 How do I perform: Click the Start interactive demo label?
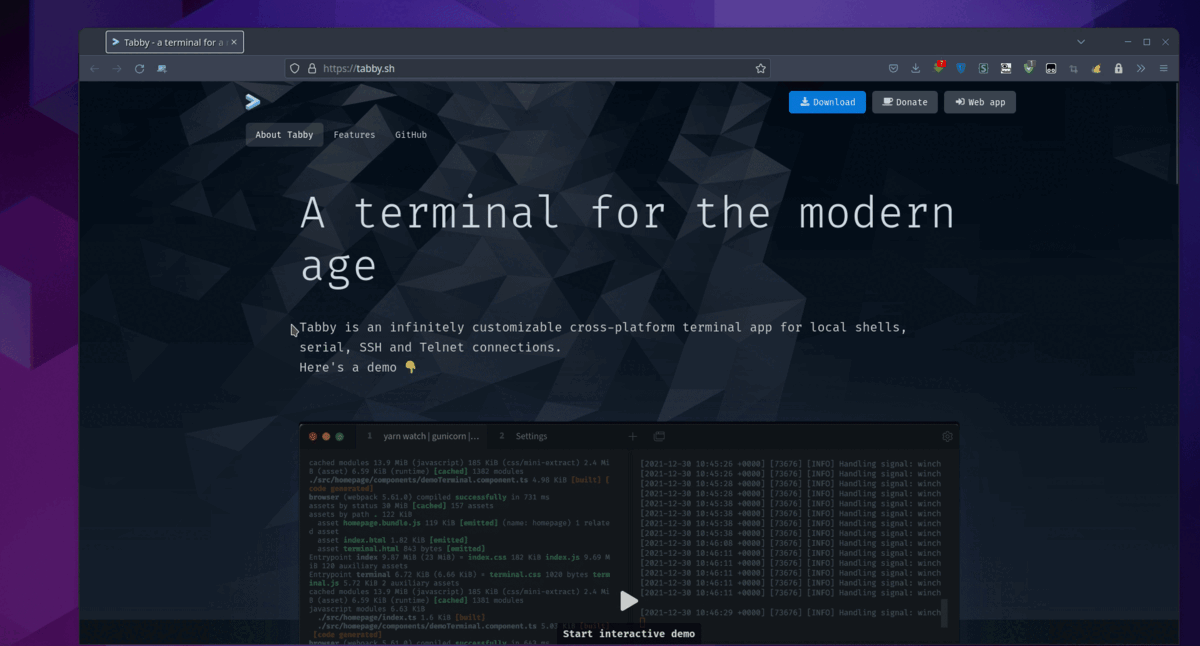click(628, 633)
